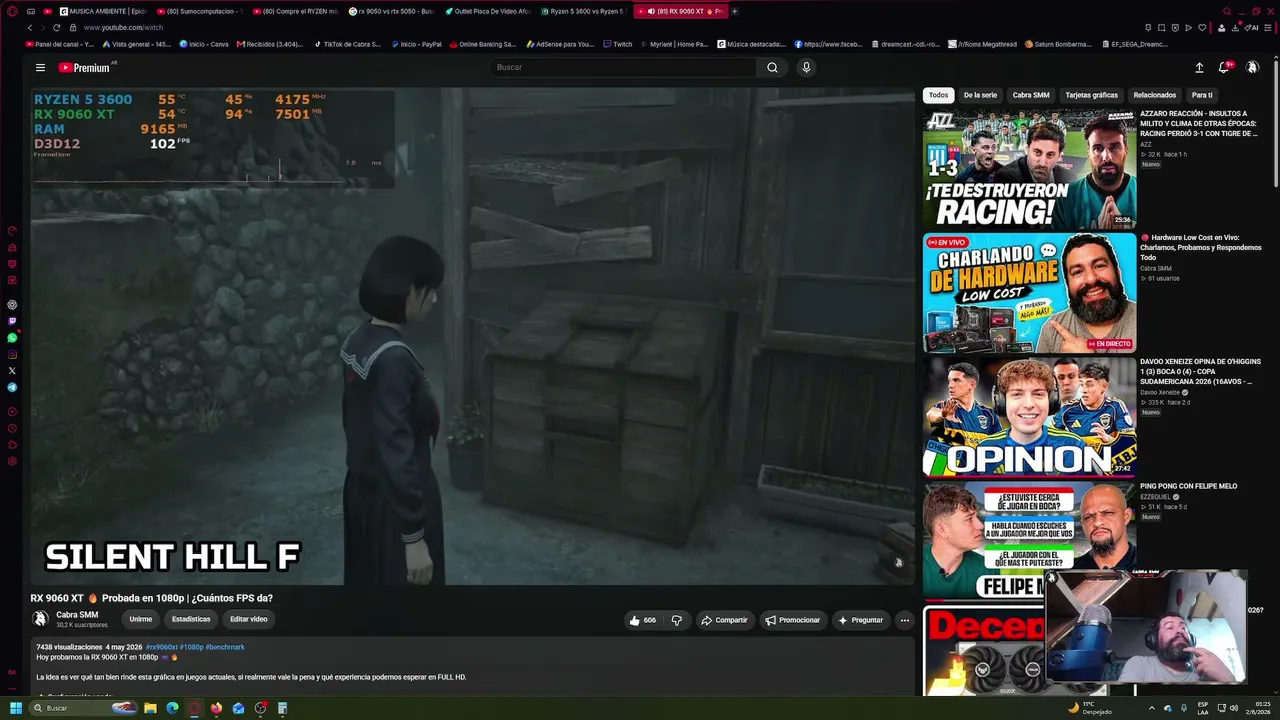Image resolution: width=1280 pixels, height=720 pixels.
Task: Open 'TikTok de Cabra S...' bookmark
Action: 348,44
